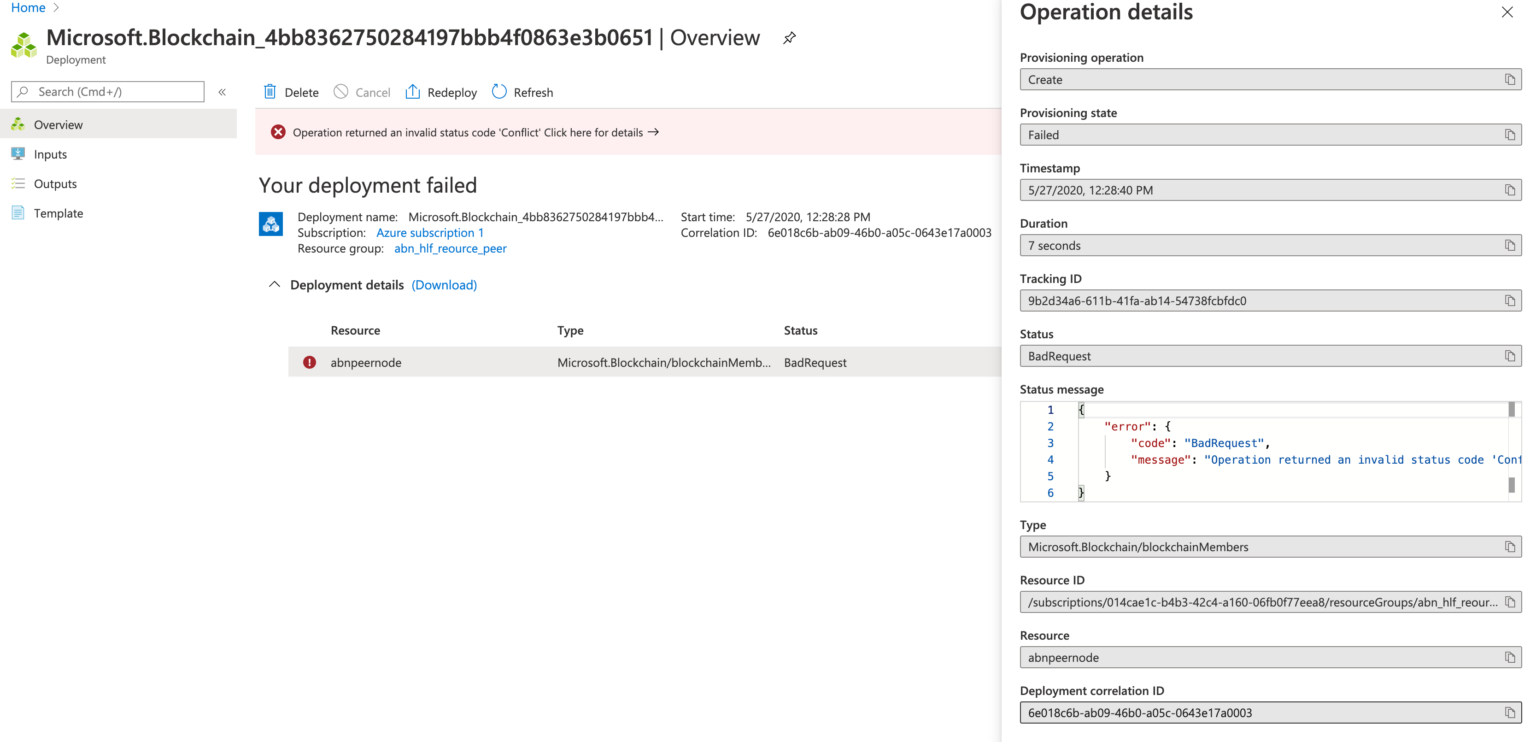
Task: Click inside the Search field
Action: pyautogui.click(x=107, y=91)
